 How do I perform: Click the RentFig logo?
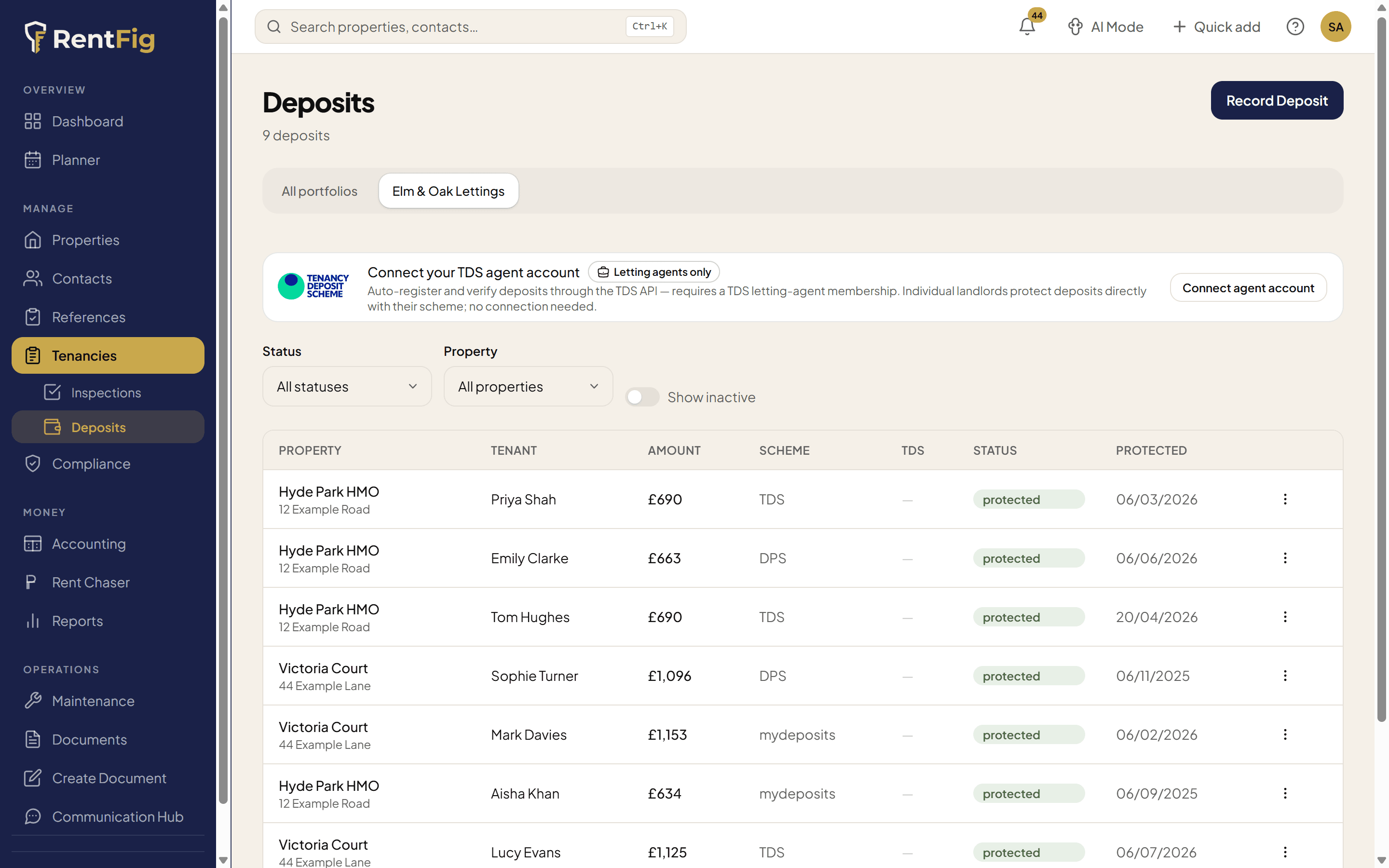pos(90,38)
